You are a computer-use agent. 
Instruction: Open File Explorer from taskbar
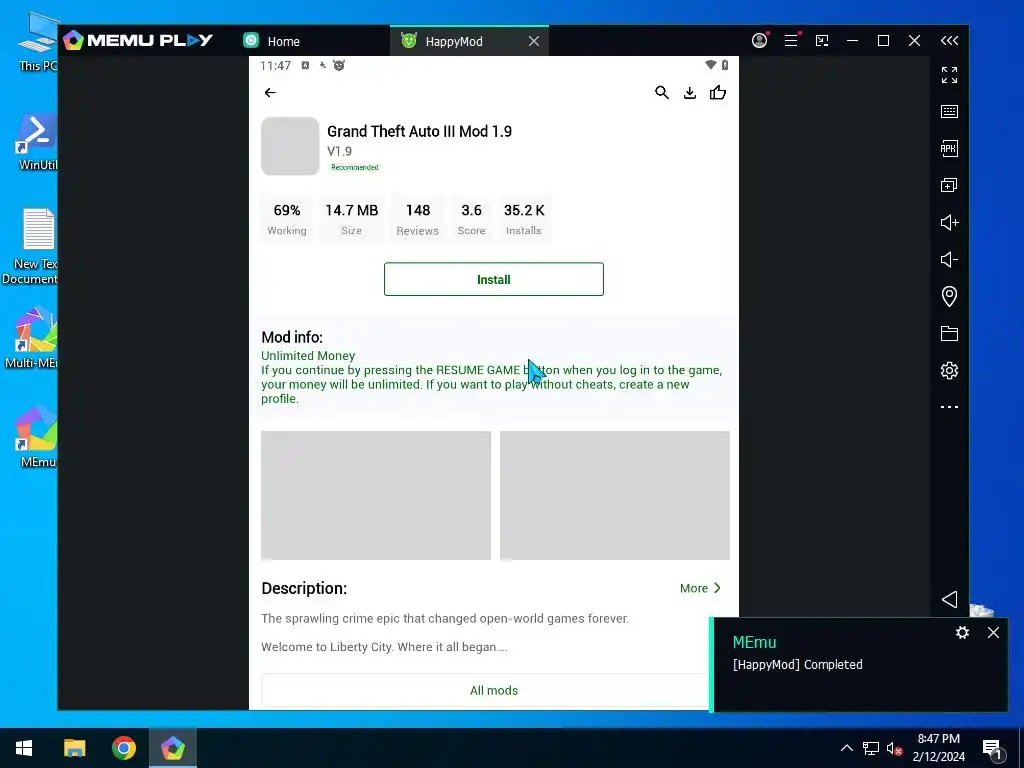click(74, 748)
